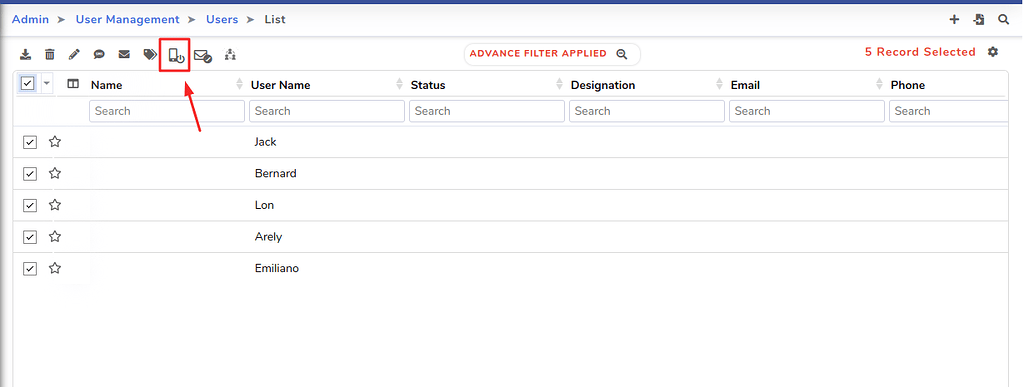Click the user name Bernard
Viewport: 1024px width, 387px height.
click(x=276, y=174)
